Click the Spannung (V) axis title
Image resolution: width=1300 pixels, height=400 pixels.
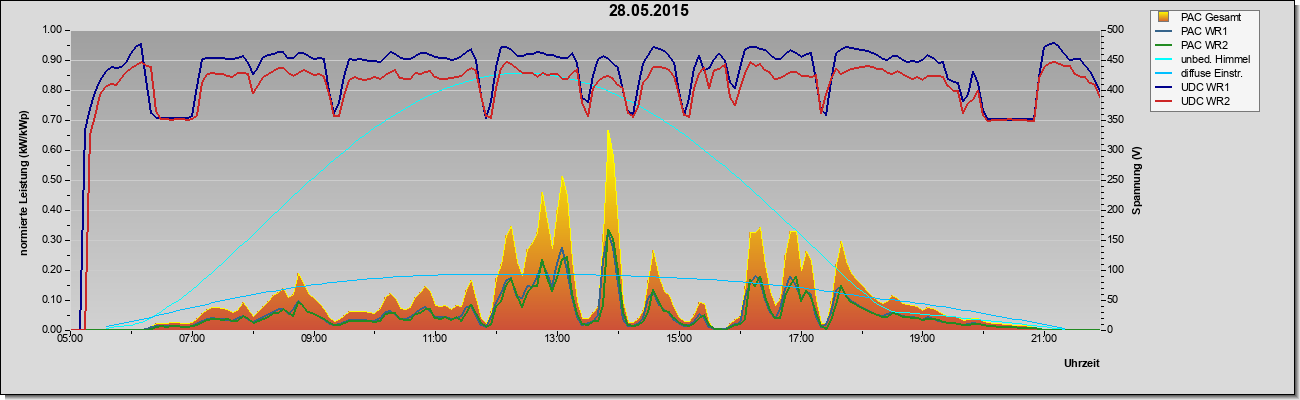(x=1137, y=180)
